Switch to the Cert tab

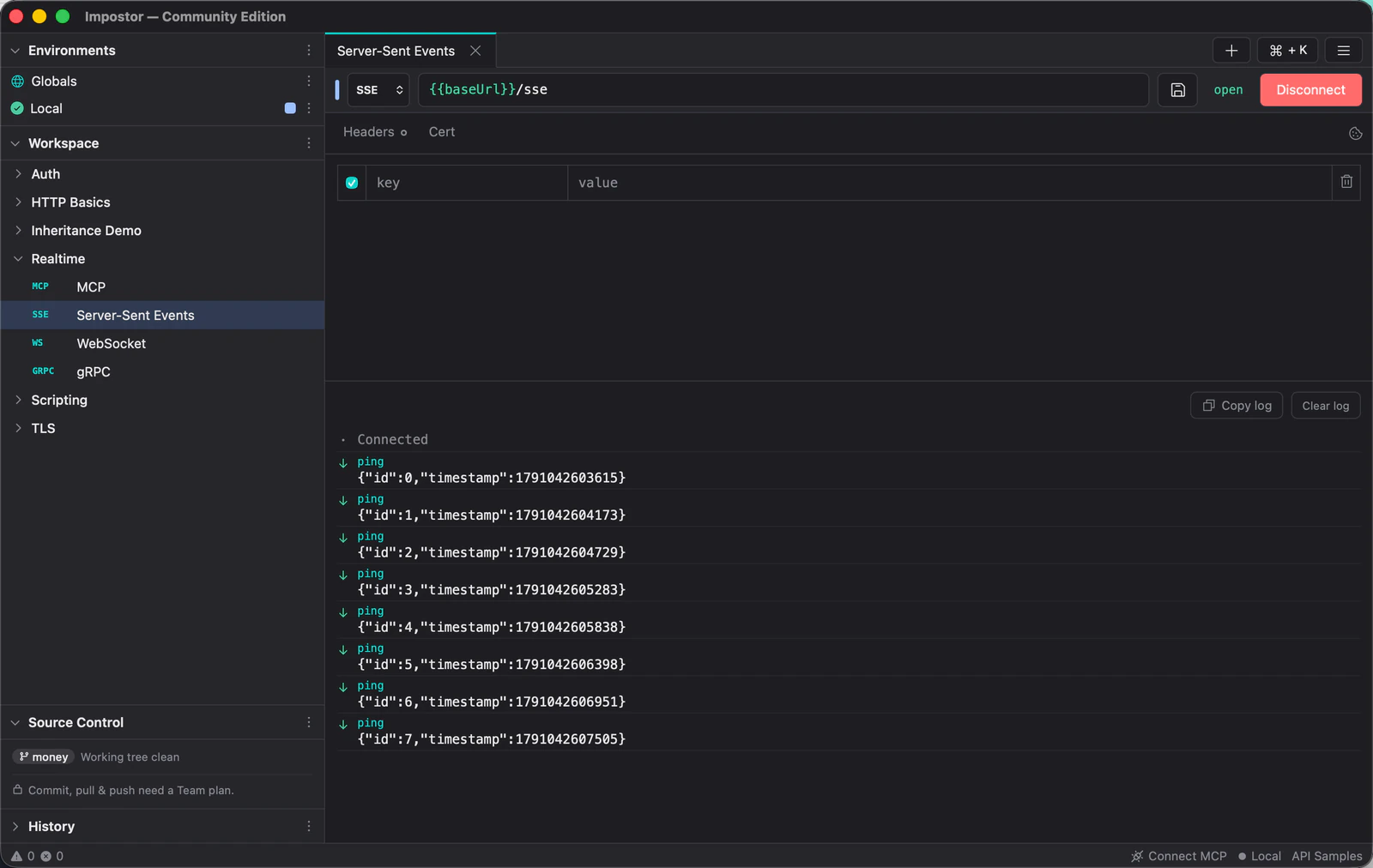442,132
